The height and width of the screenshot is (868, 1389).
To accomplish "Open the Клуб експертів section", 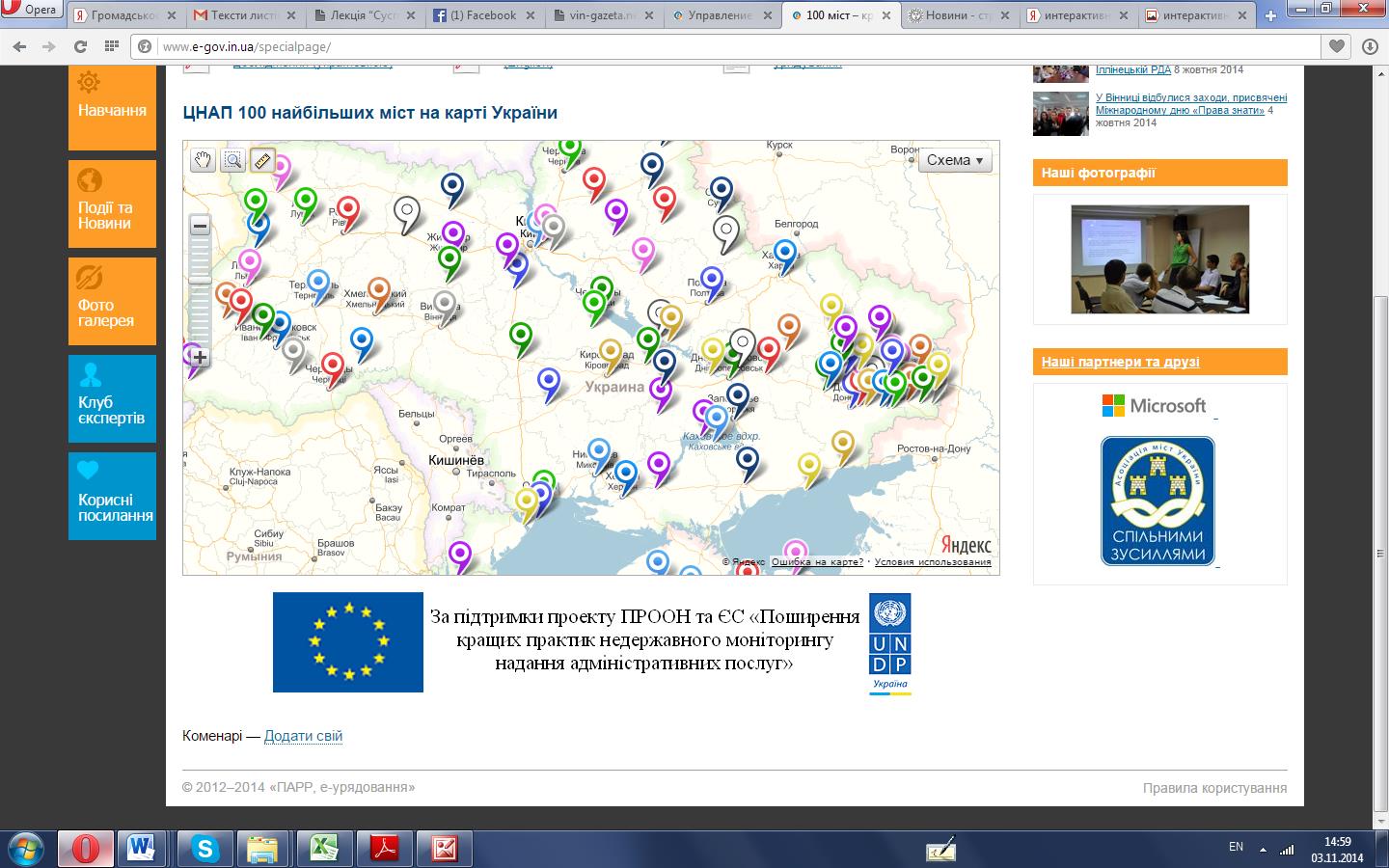I will (112, 398).
